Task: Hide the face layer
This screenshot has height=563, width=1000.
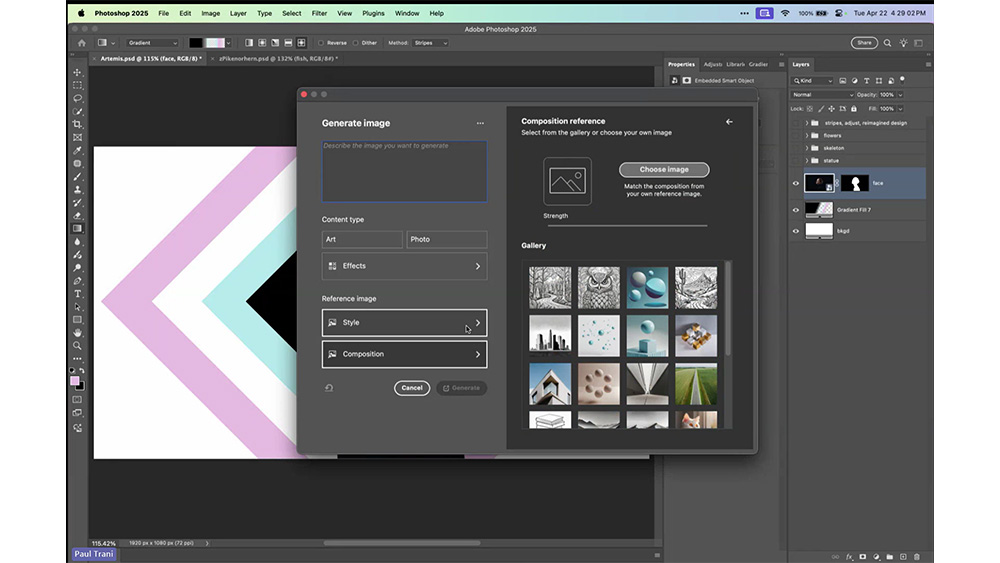Action: (796, 184)
